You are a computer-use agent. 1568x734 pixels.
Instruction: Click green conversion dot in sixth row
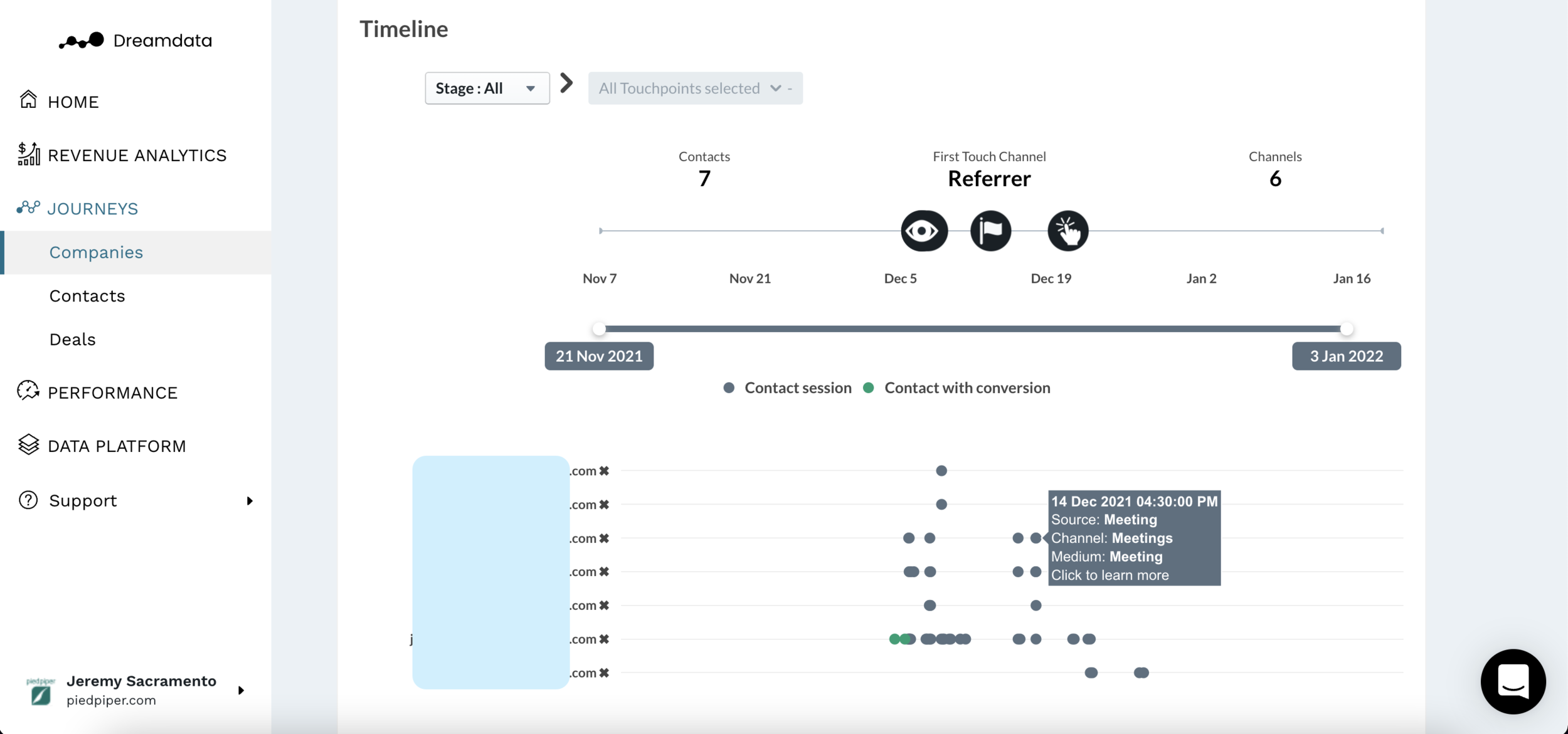coord(895,639)
